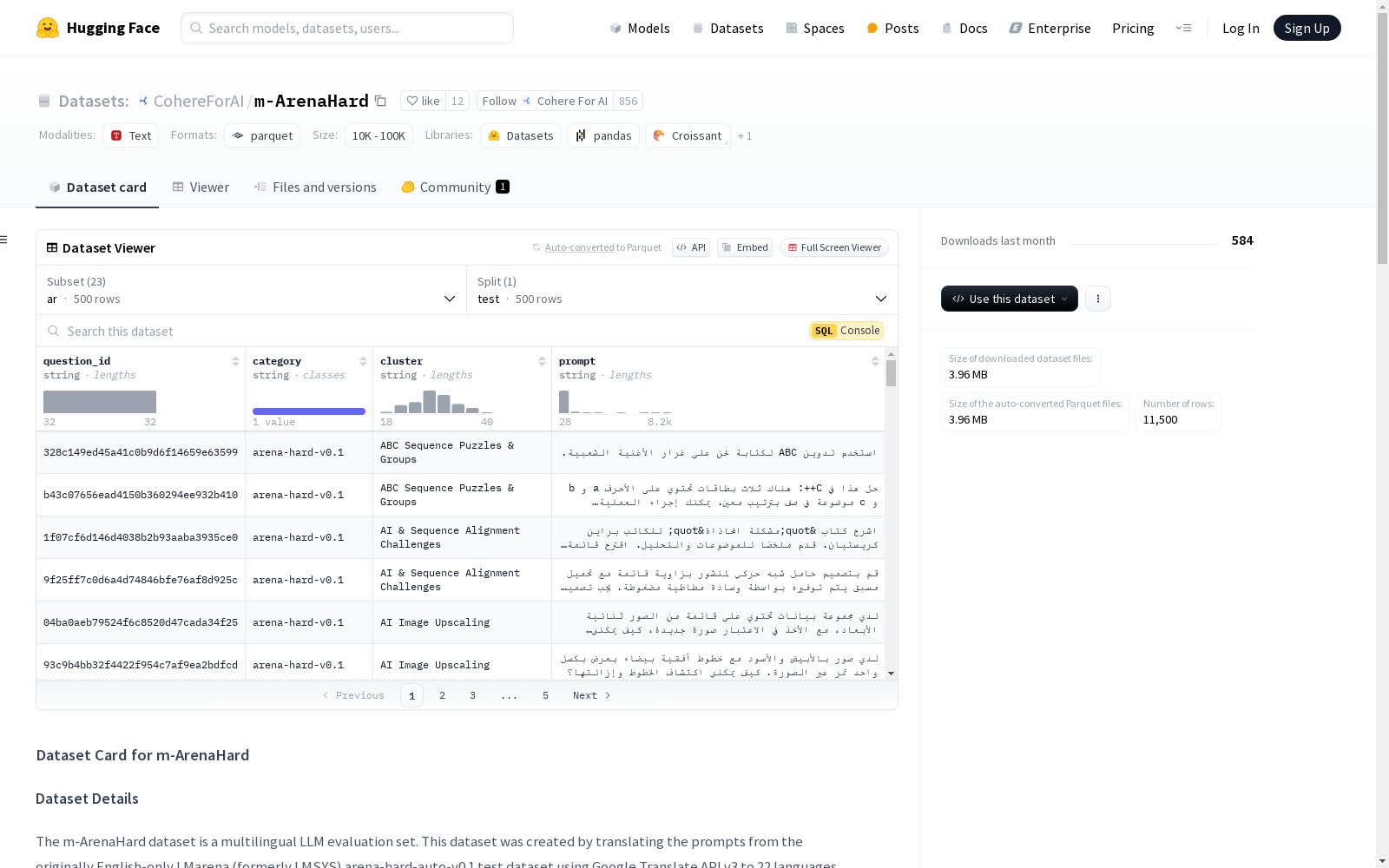
Task: Open the three-dot options next to Use this dataset
Action: (x=1098, y=299)
